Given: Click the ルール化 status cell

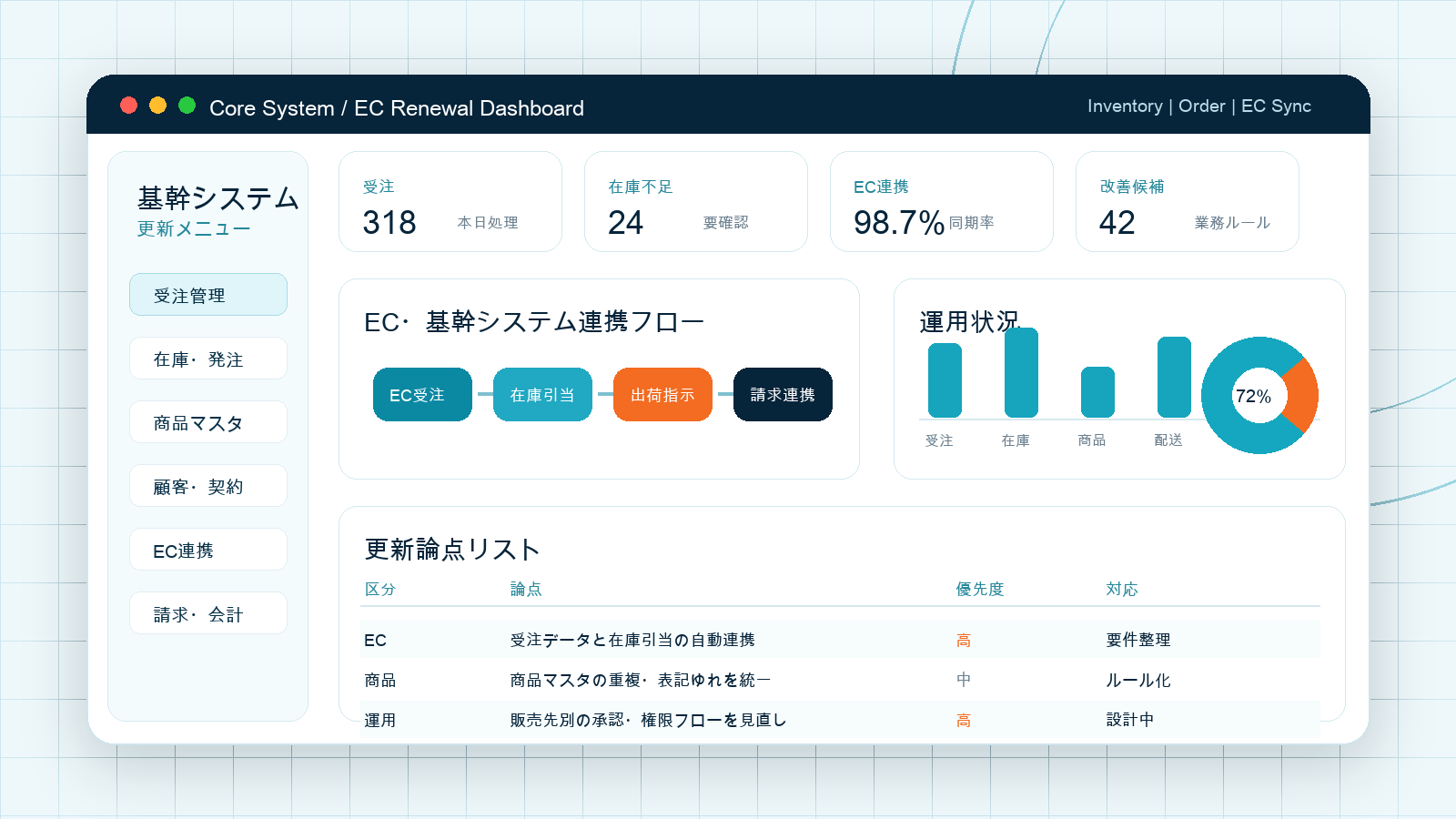Looking at the screenshot, I should (1138, 680).
